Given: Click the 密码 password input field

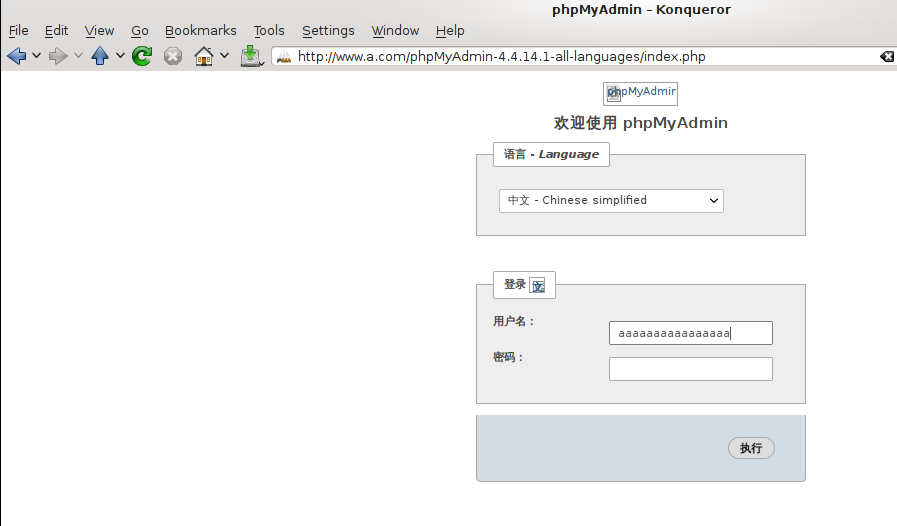Looking at the screenshot, I should click(690, 369).
